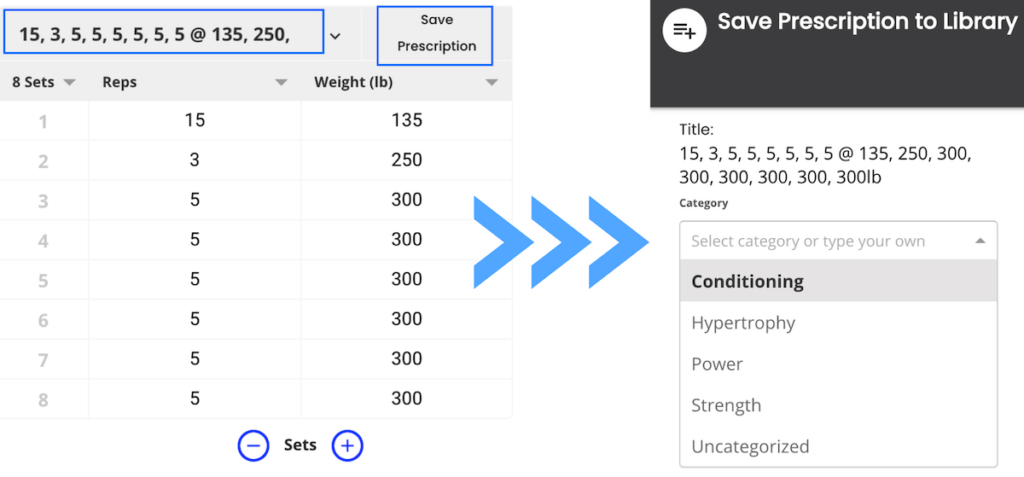Screen dimensions: 1024x477
Task: Decrease sets with the minus button
Action: click(x=254, y=446)
